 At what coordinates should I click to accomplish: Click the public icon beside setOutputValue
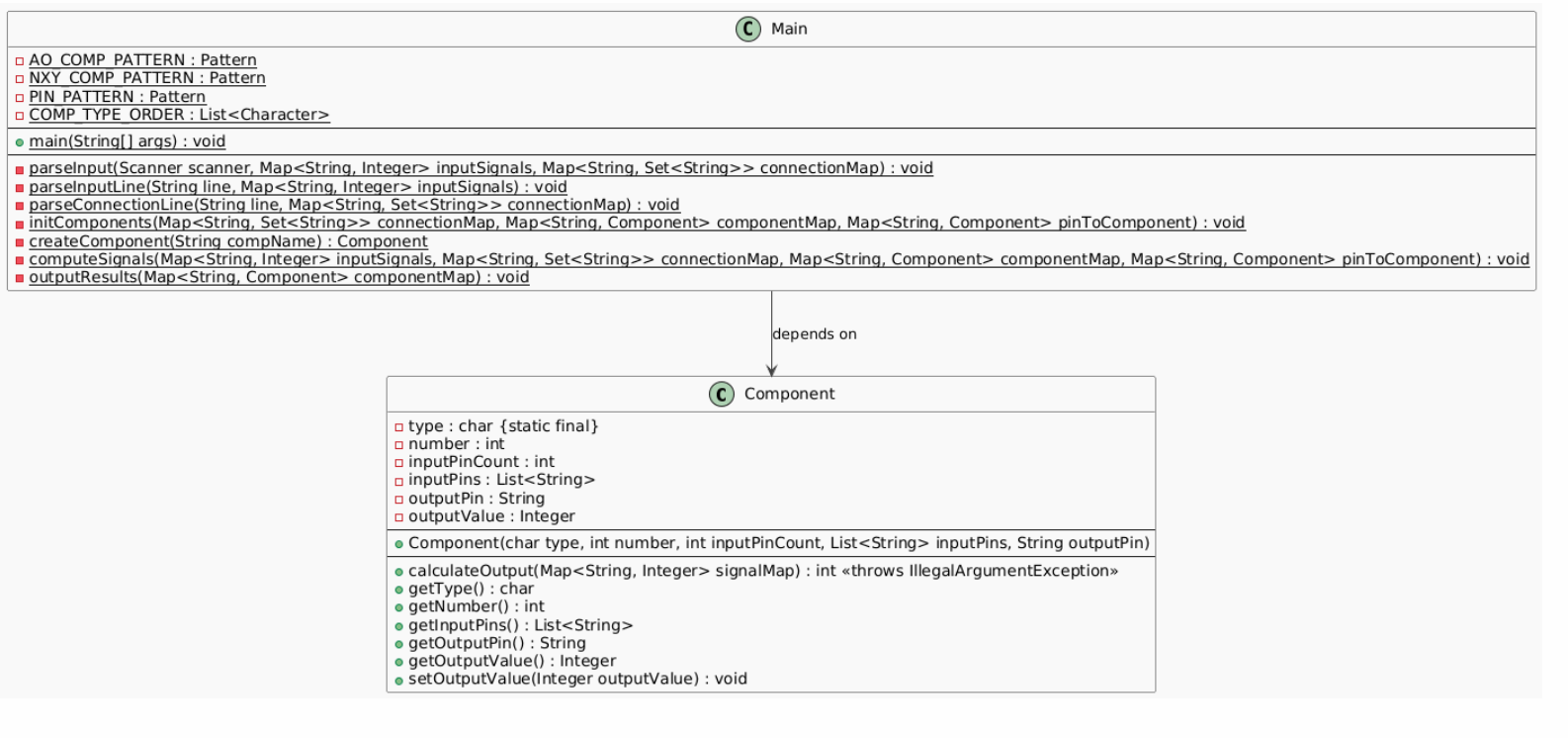coord(399,681)
